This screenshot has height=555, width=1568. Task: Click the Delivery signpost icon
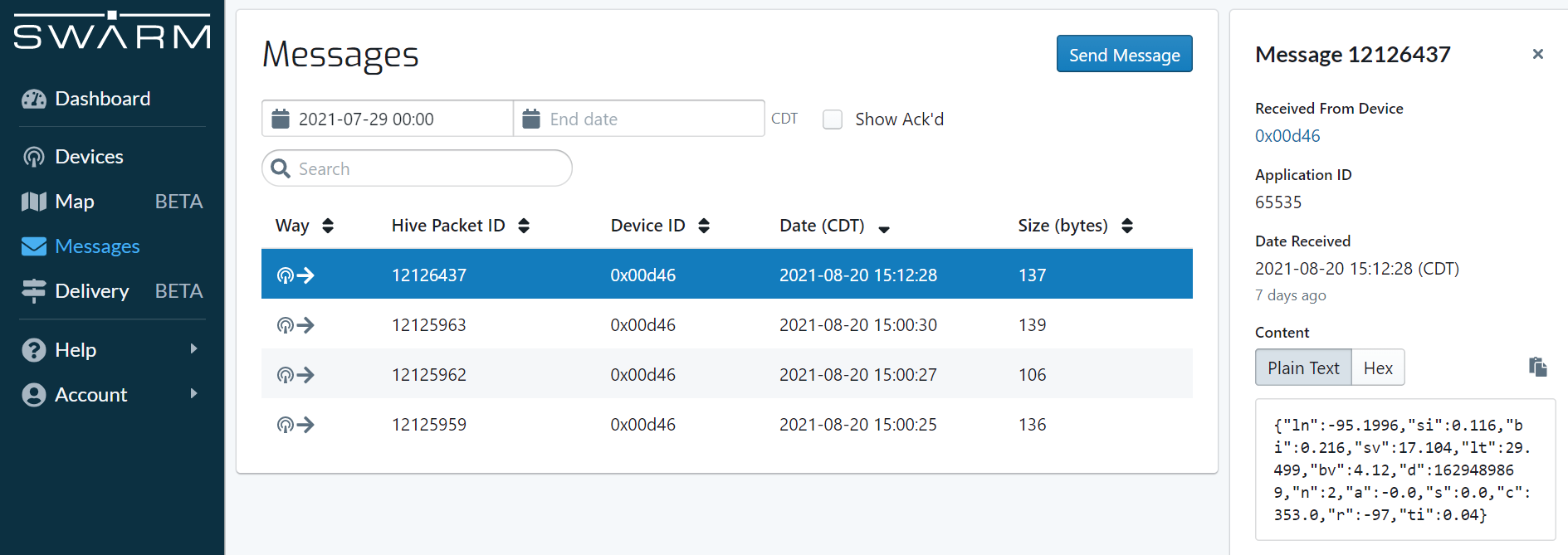coord(33,291)
